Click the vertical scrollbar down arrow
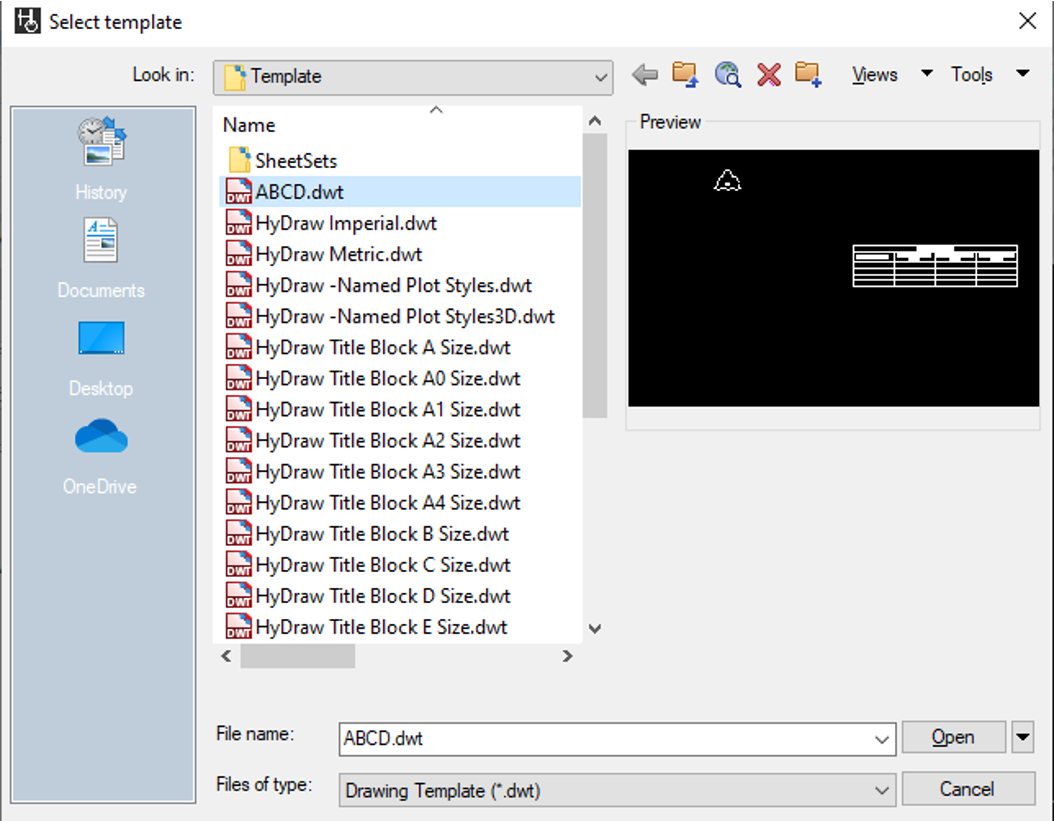Image resolution: width=1054 pixels, height=821 pixels. (595, 629)
